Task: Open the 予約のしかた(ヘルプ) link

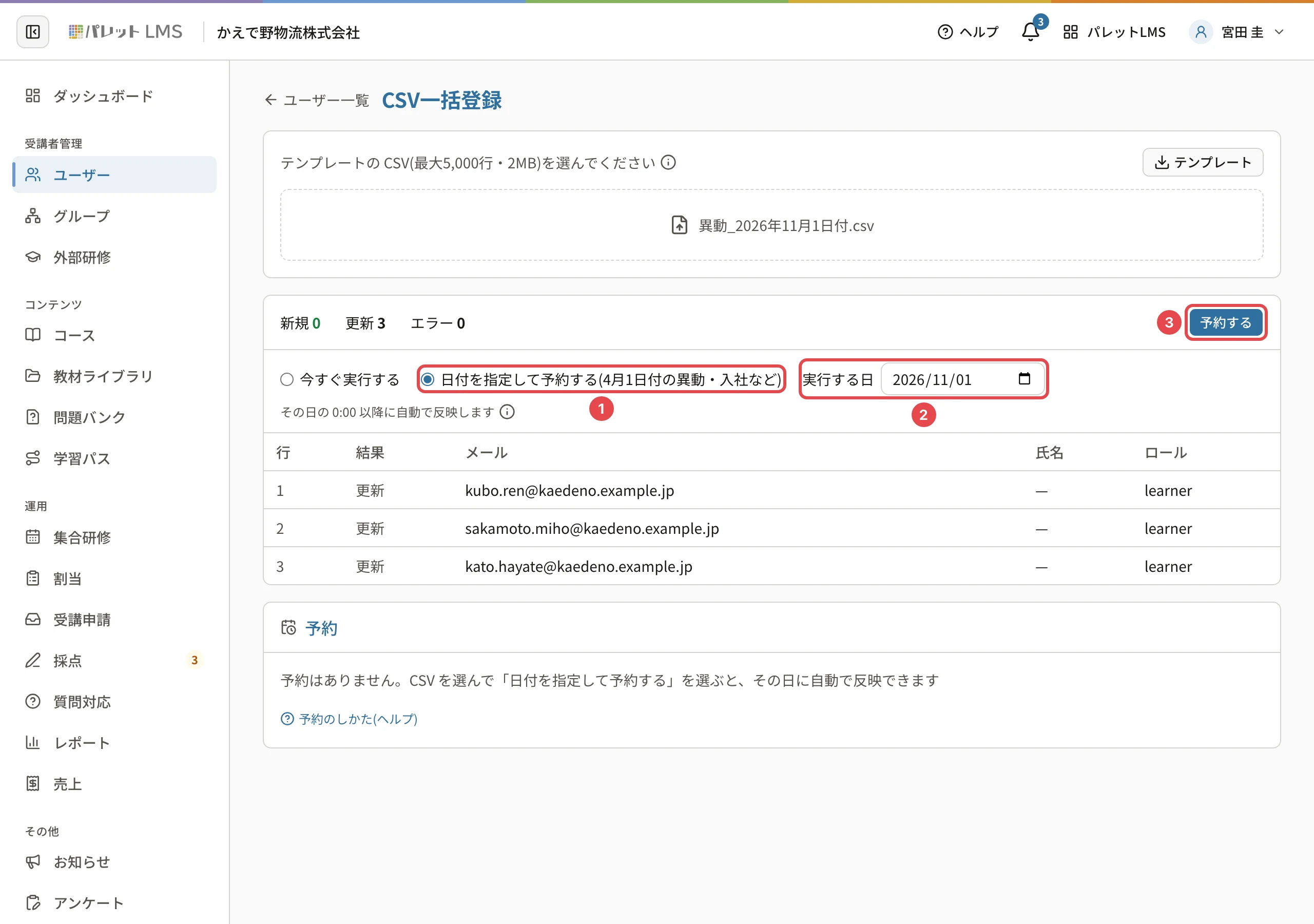Action: point(349,719)
